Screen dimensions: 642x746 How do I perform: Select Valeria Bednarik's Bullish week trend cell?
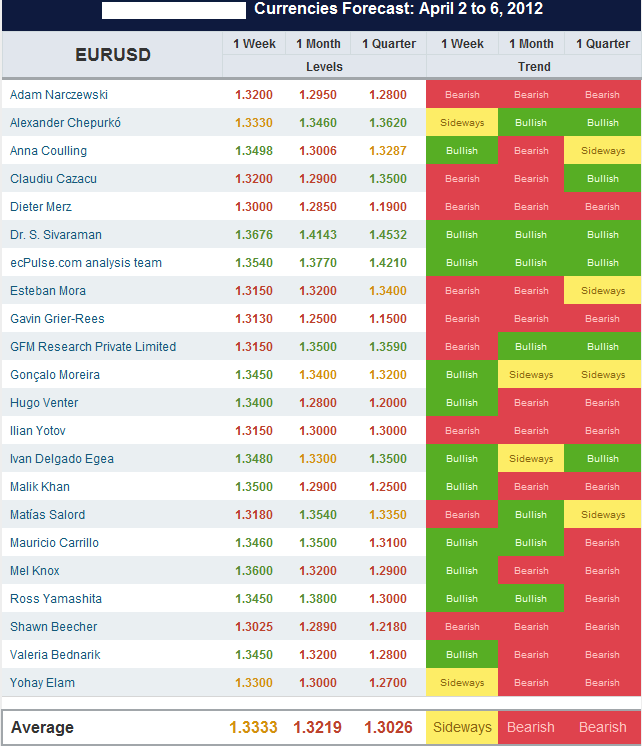(x=462, y=655)
